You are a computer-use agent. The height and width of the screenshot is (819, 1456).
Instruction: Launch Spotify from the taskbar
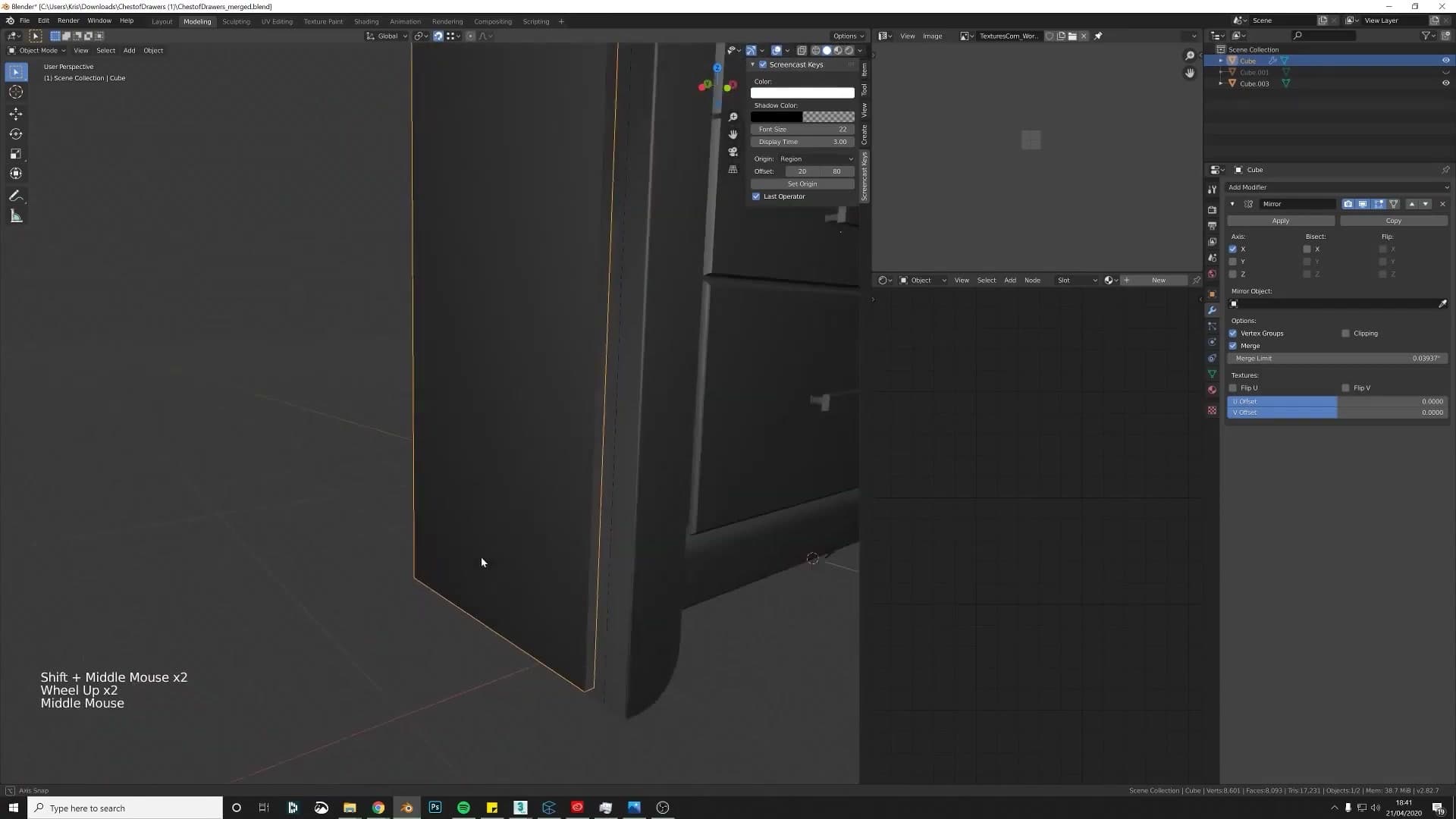(463, 808)
